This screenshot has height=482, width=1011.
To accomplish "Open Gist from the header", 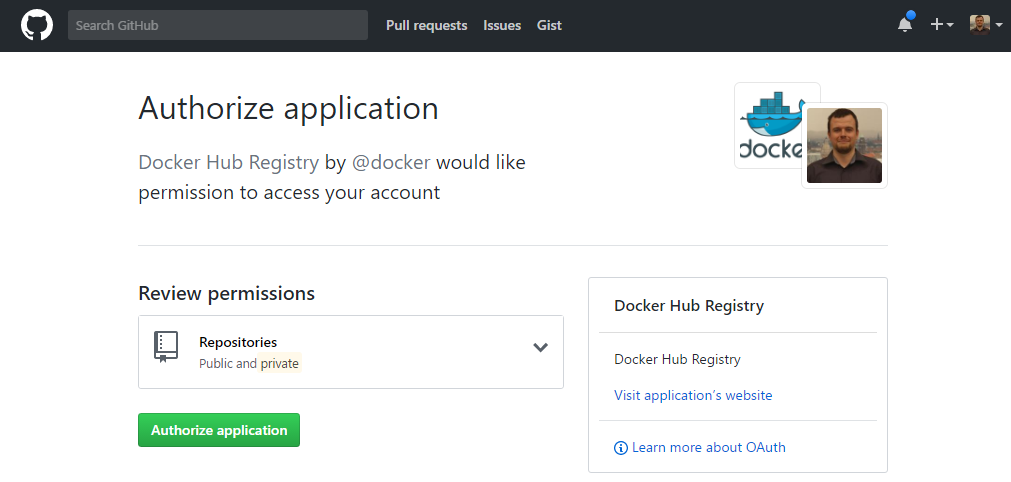I will (549, 25).
